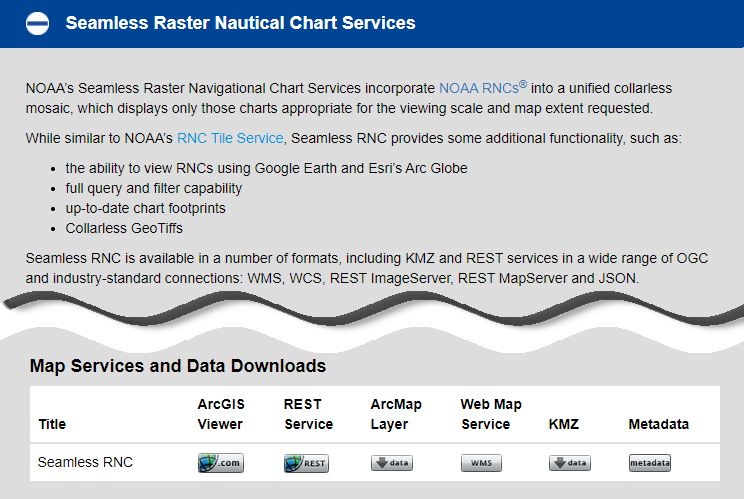The width and height of the screenshot is (744, 499).
Task: Click the up-to-date chart footprints bullet
Action: coord(145,208)
